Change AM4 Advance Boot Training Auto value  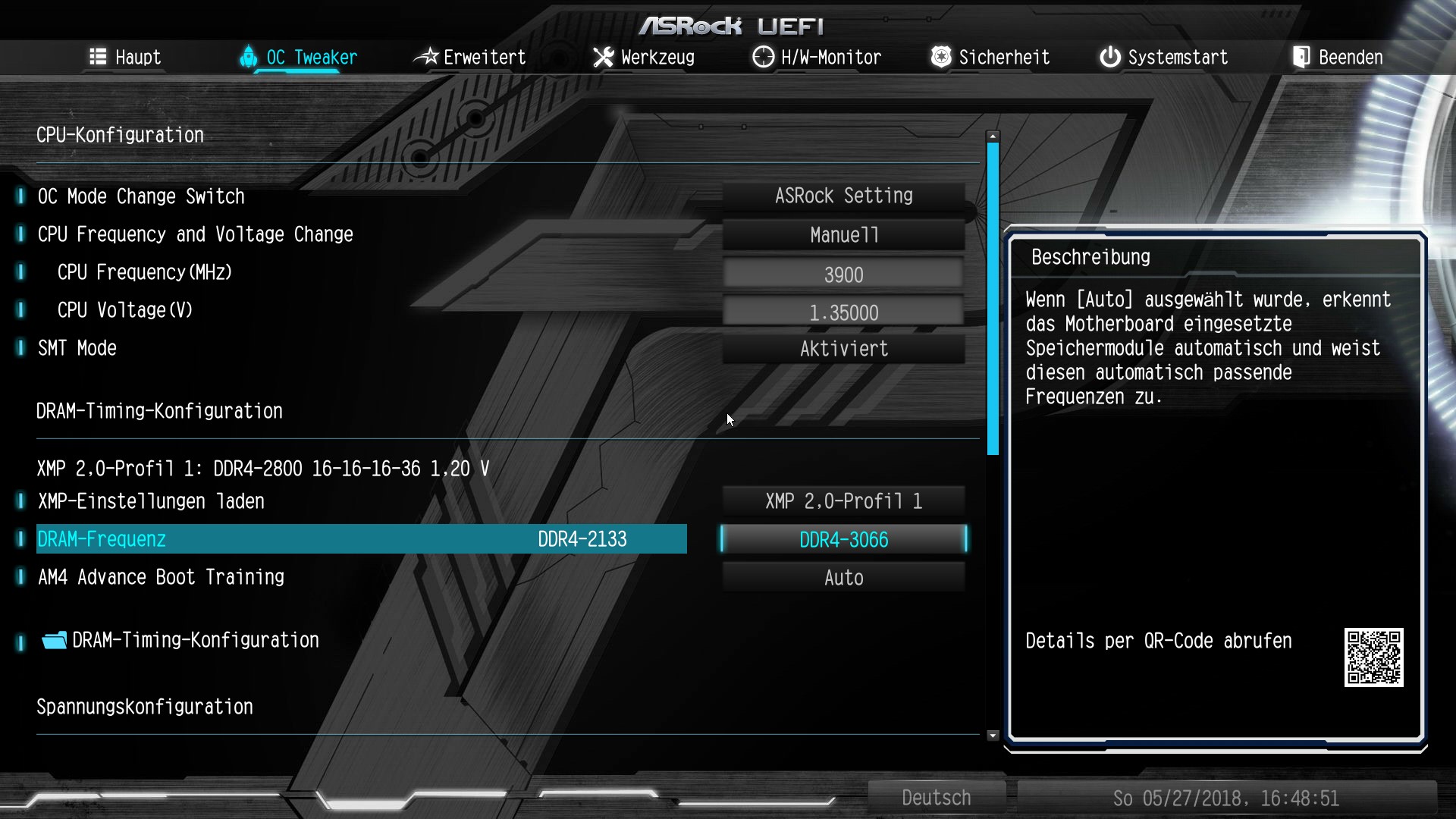(843, 578)
